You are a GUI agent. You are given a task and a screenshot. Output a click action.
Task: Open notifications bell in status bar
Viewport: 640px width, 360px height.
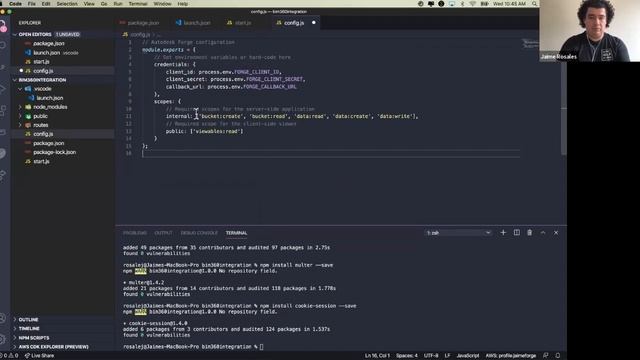click(558, 356)
